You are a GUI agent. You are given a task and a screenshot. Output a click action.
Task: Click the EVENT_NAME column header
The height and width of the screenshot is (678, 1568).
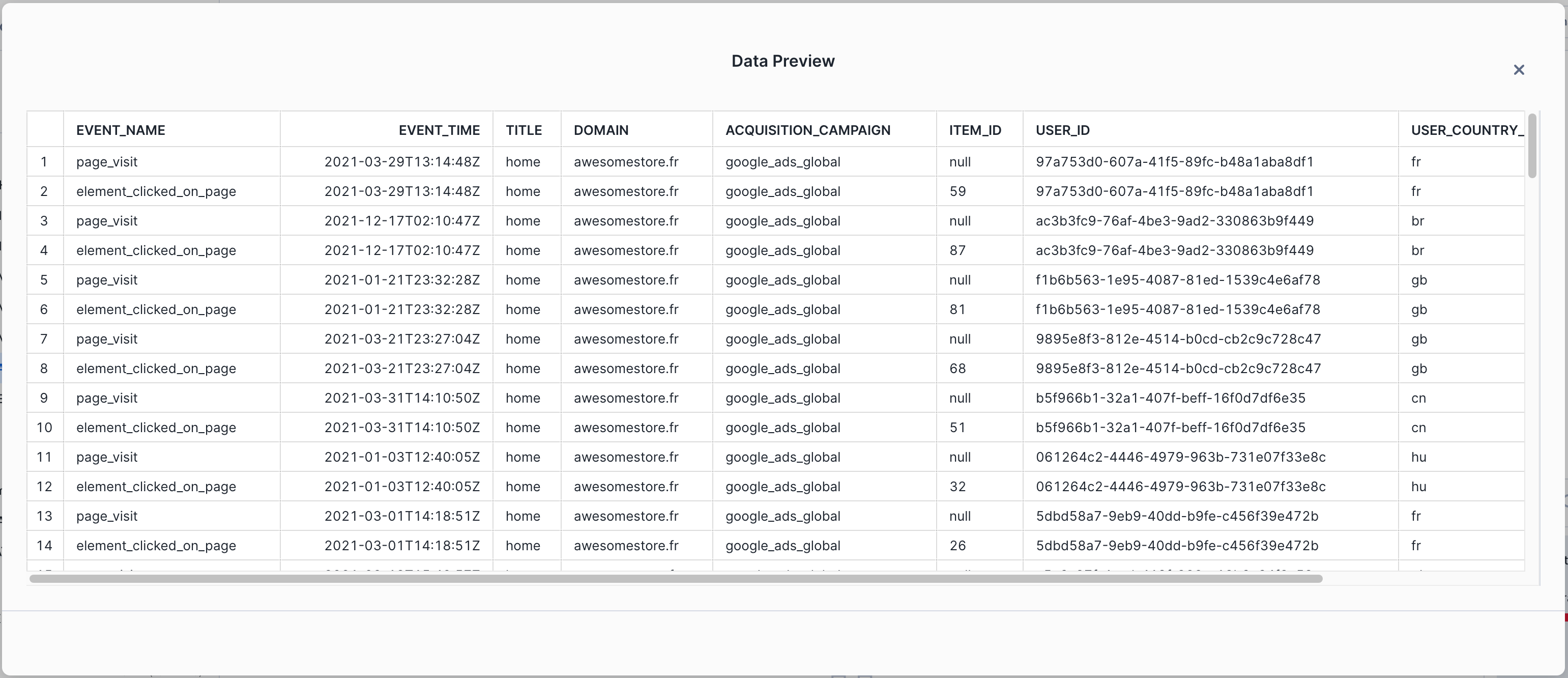coord(121,130)
